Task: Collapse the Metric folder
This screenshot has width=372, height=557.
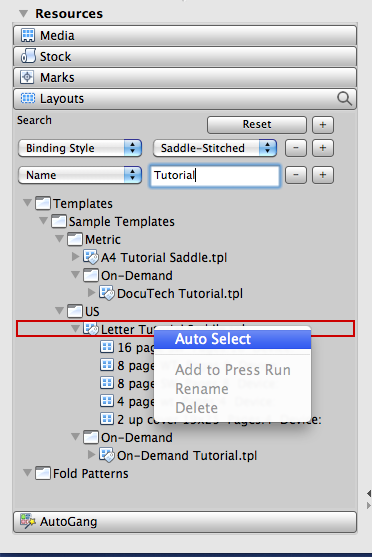Action: (x=59, y=239)
